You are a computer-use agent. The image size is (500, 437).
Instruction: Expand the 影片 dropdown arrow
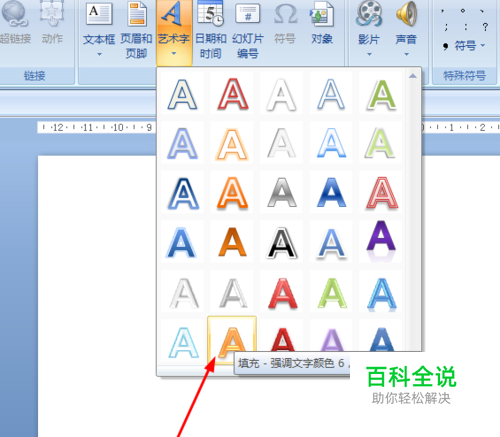[x=369, y=54]
